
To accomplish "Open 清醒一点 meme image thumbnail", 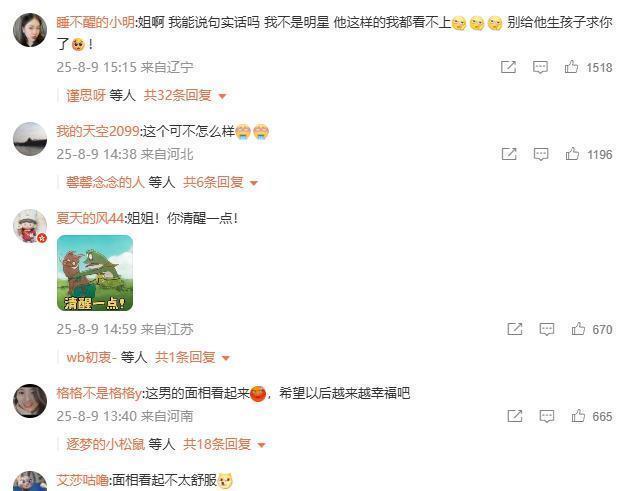I will click(x=95, y=273).
